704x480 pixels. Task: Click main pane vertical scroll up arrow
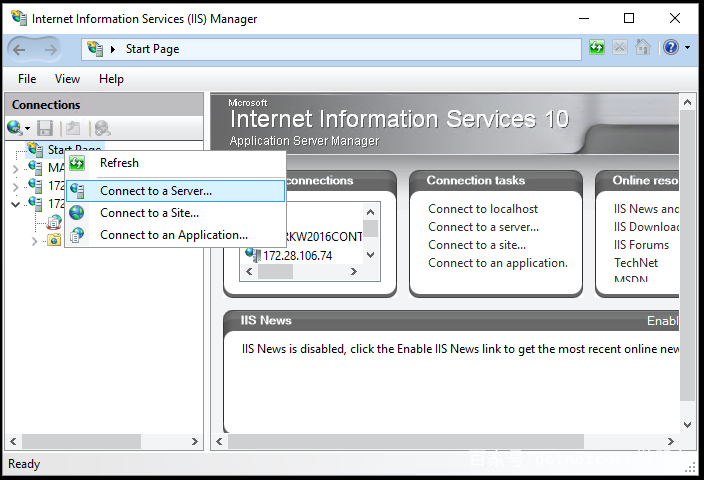[687, 102]
